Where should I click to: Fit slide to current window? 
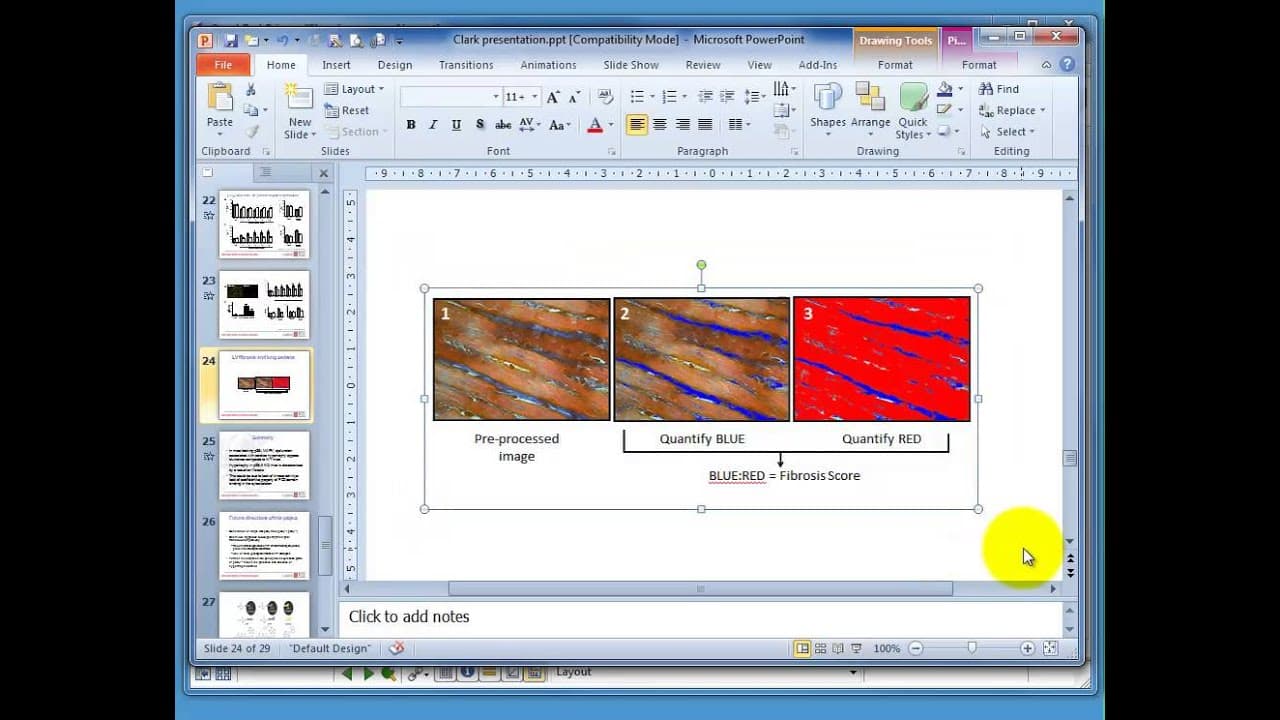coord(1050,649)
